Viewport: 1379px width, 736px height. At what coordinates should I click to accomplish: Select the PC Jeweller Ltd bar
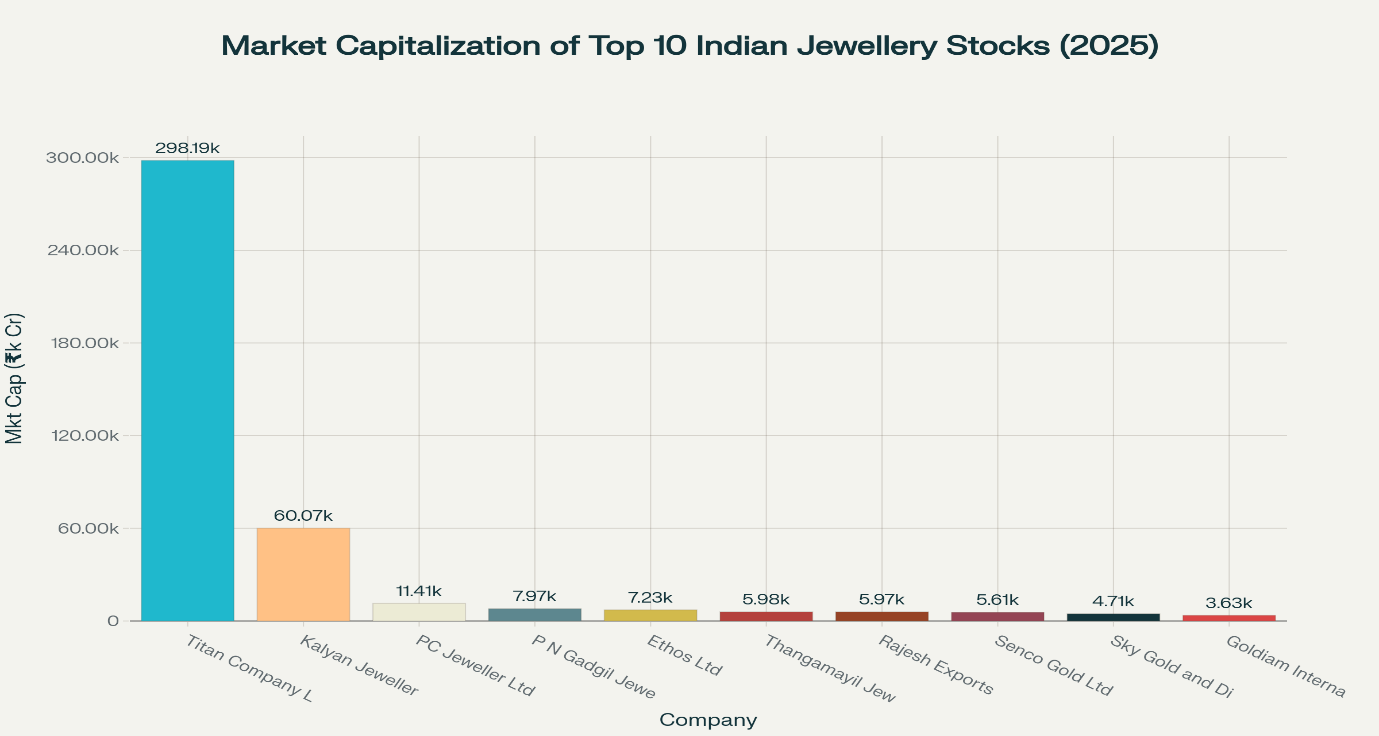[419, 611]
